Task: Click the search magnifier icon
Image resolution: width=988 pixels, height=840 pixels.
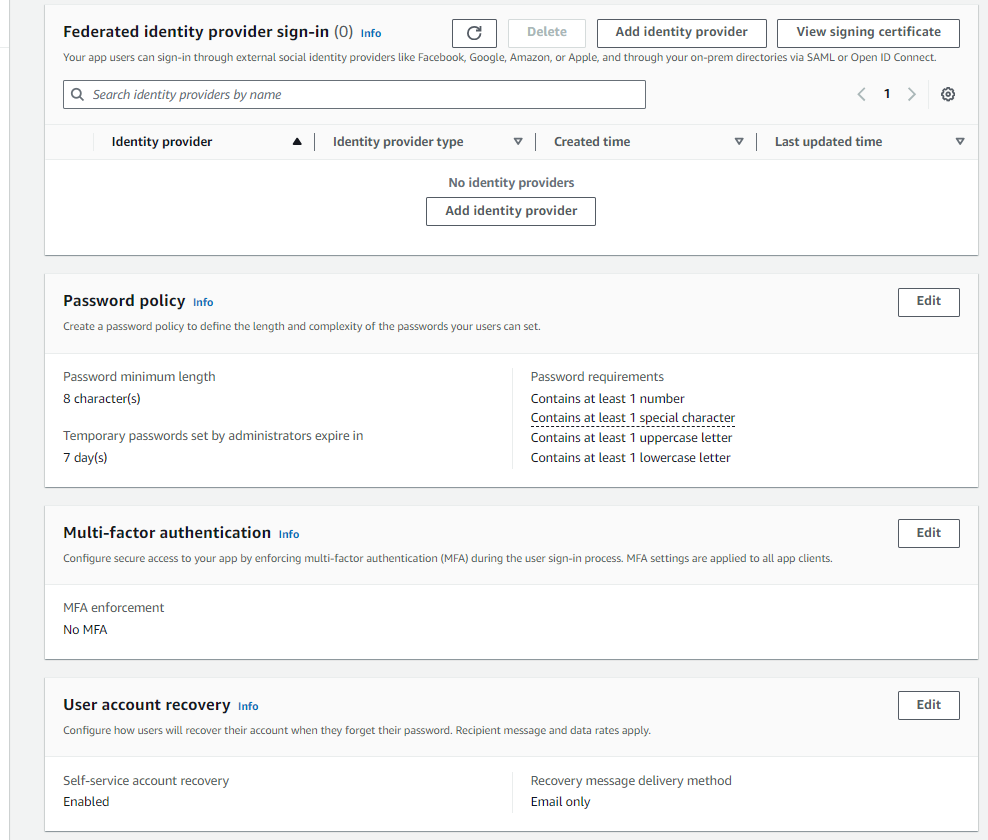Action: (78, 95)
